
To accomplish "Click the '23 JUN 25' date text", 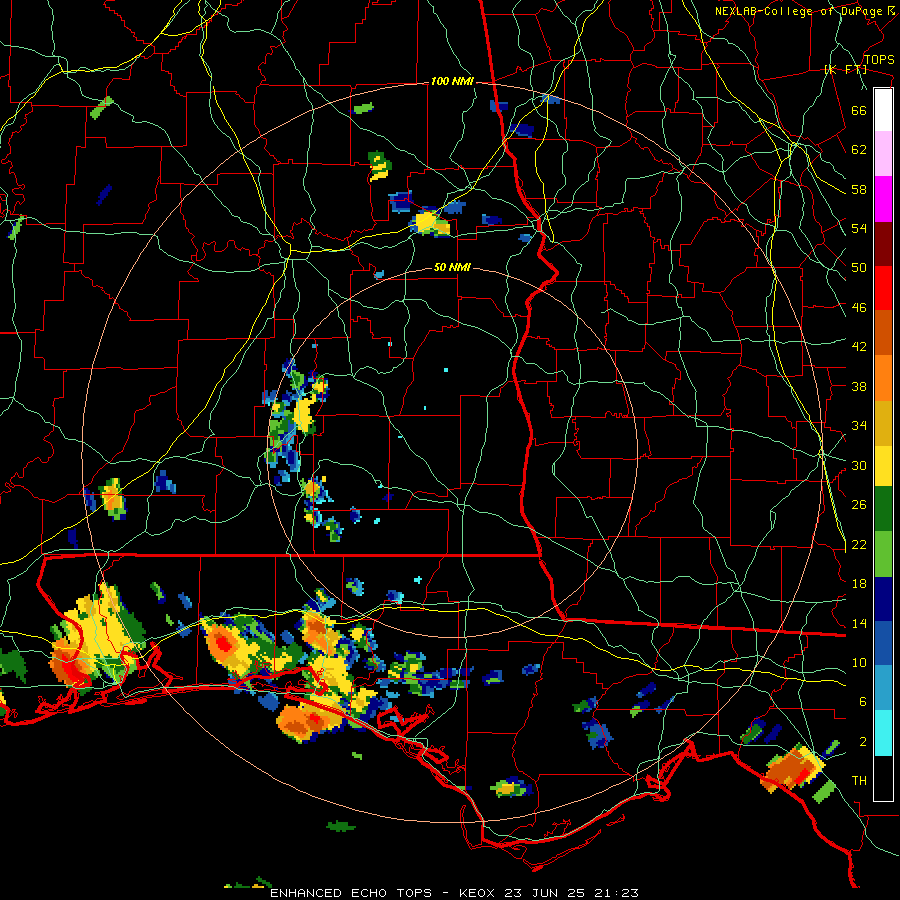I will tap(552, 893).
